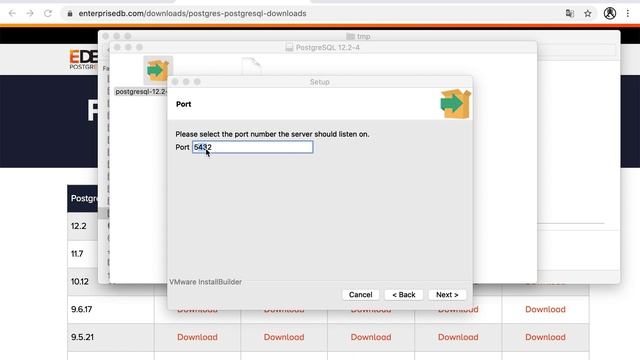Click the Port heading in Setup
The image size is (640, 360).
(183, 104)
